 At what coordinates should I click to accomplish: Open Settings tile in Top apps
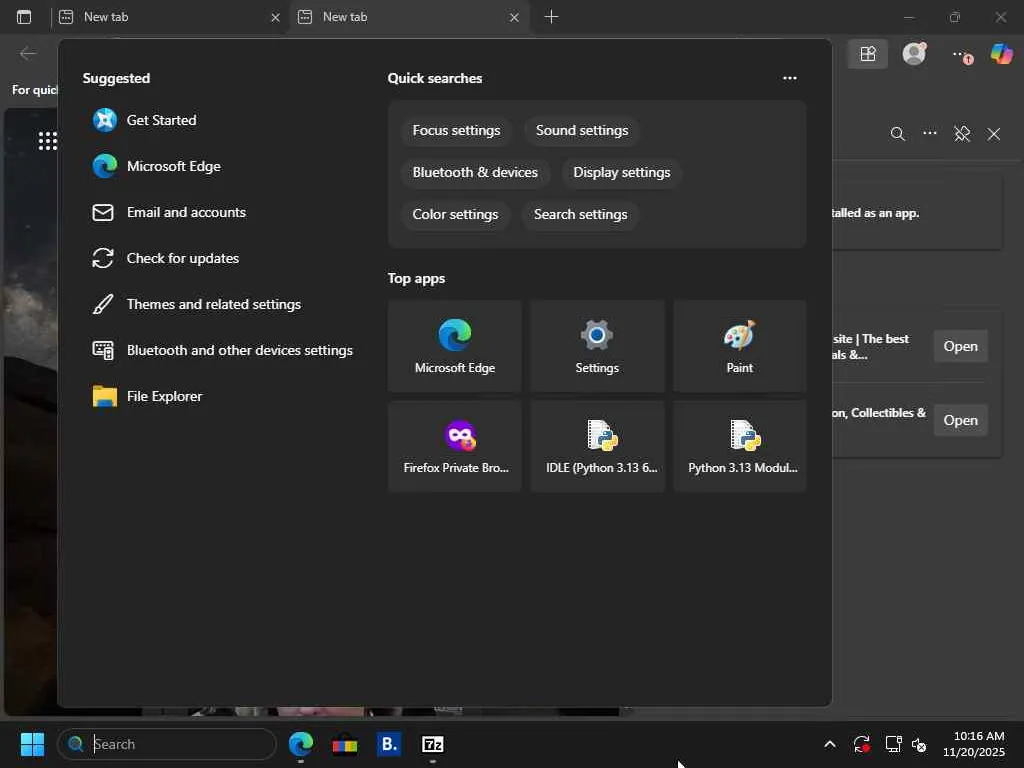pyautogui.click(x=597, y=346)
